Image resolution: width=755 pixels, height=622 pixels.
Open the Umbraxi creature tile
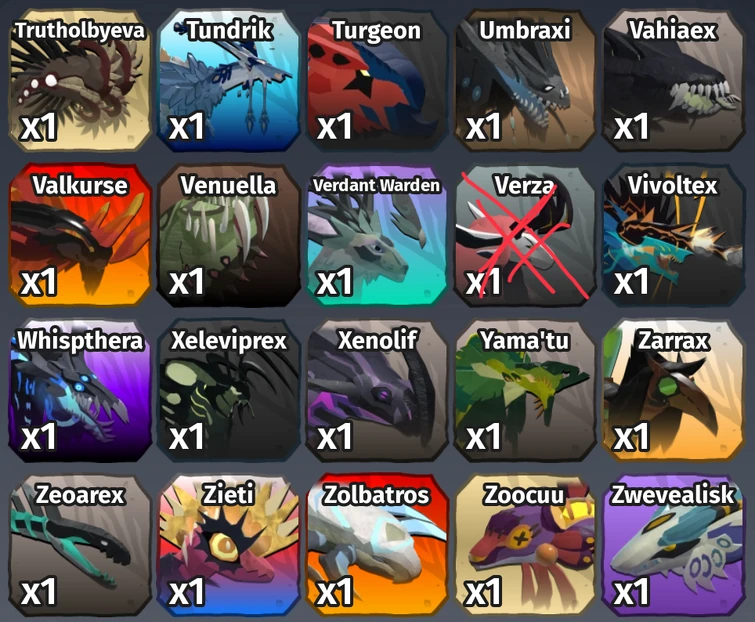pos(525,80)
